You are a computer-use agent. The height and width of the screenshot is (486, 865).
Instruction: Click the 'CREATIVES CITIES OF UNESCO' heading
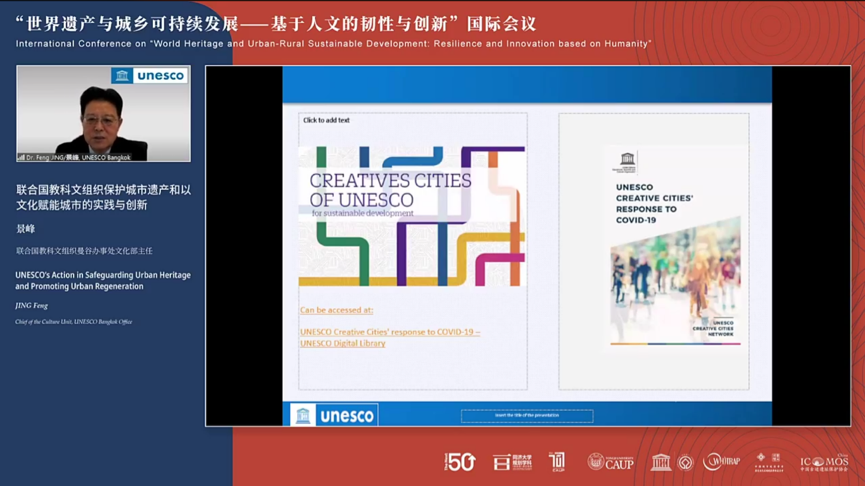tap(391, 190)
